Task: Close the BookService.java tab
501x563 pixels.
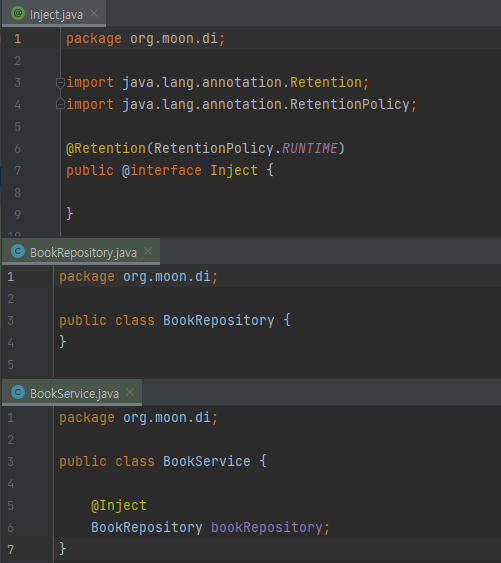Action: pyautogui.click(x=130, y=392)
